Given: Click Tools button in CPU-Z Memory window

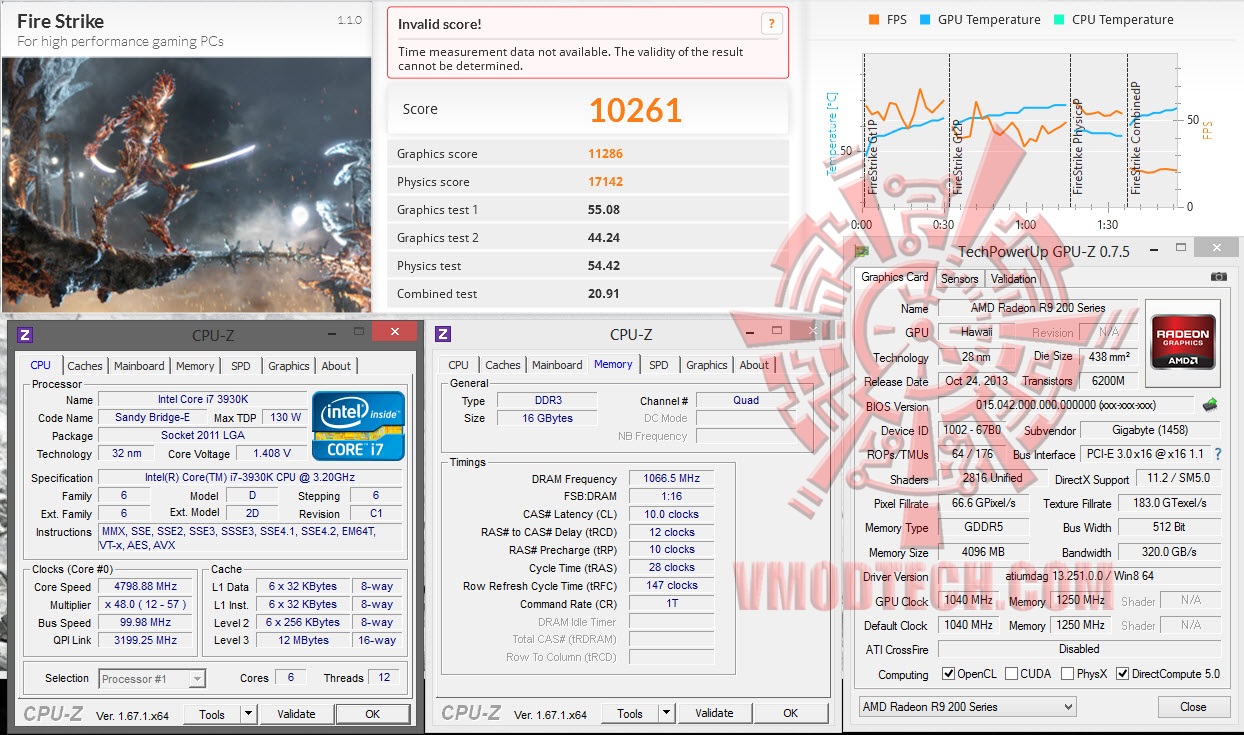Looking at the screenshot, I should tap(630, 713).
